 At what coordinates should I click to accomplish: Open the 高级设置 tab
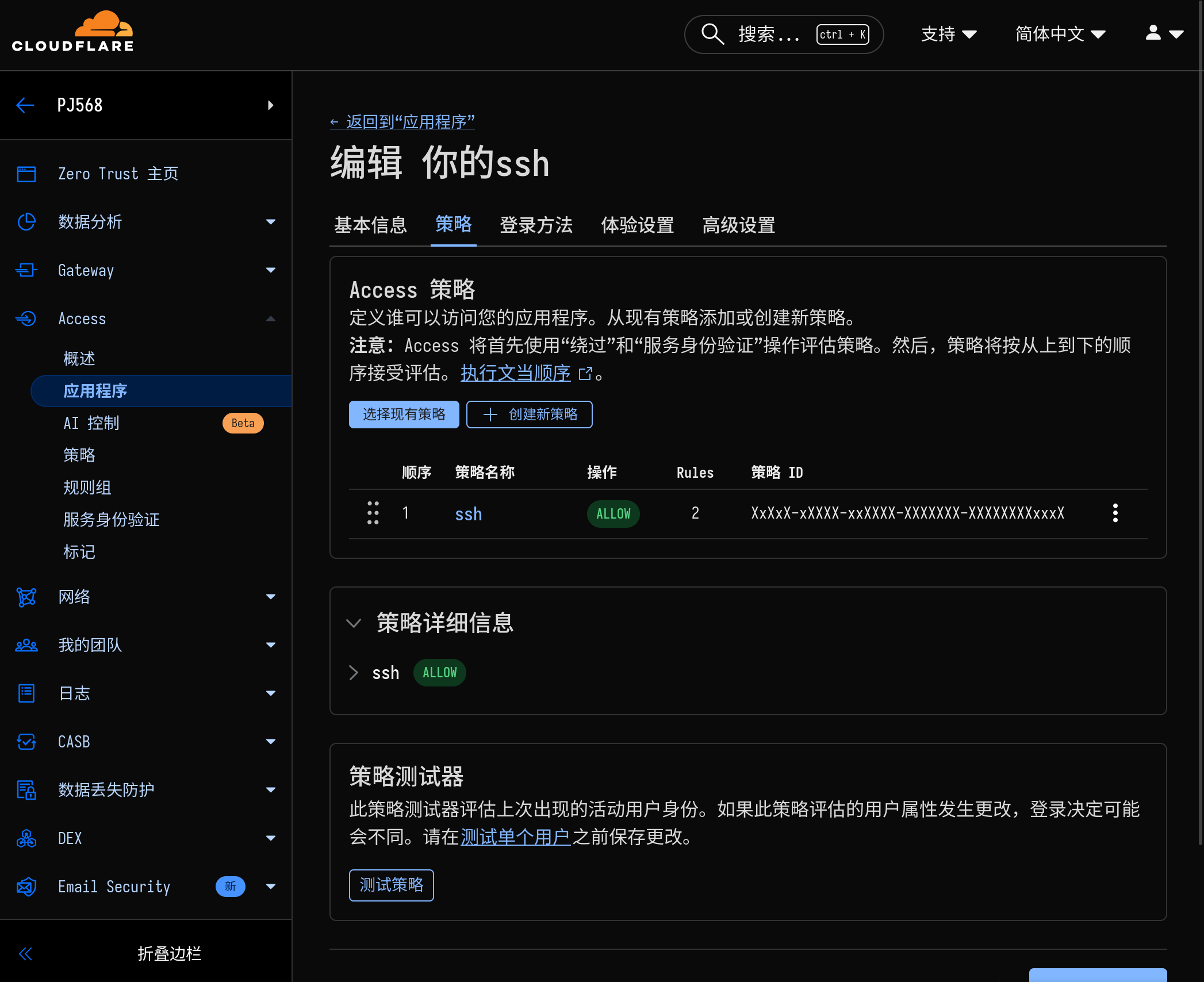[x=738, y=225]
